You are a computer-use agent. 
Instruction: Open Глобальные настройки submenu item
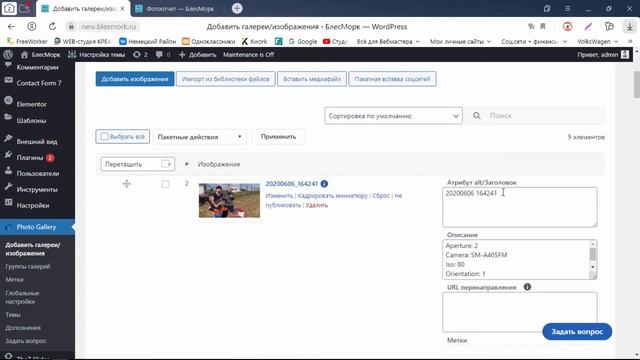(x=22, y=297)
